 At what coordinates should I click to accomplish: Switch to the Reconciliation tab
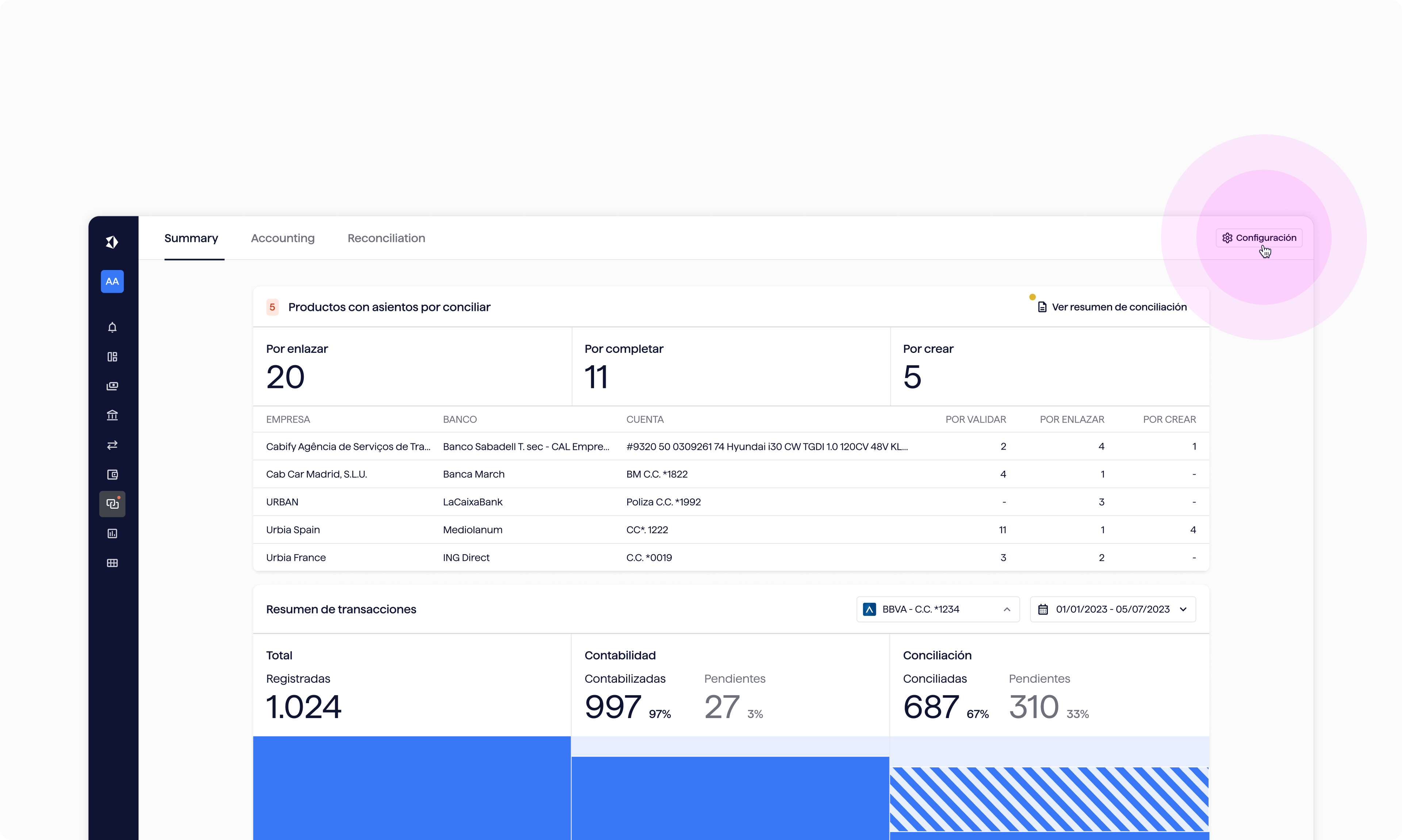click(x=386, y=238)
